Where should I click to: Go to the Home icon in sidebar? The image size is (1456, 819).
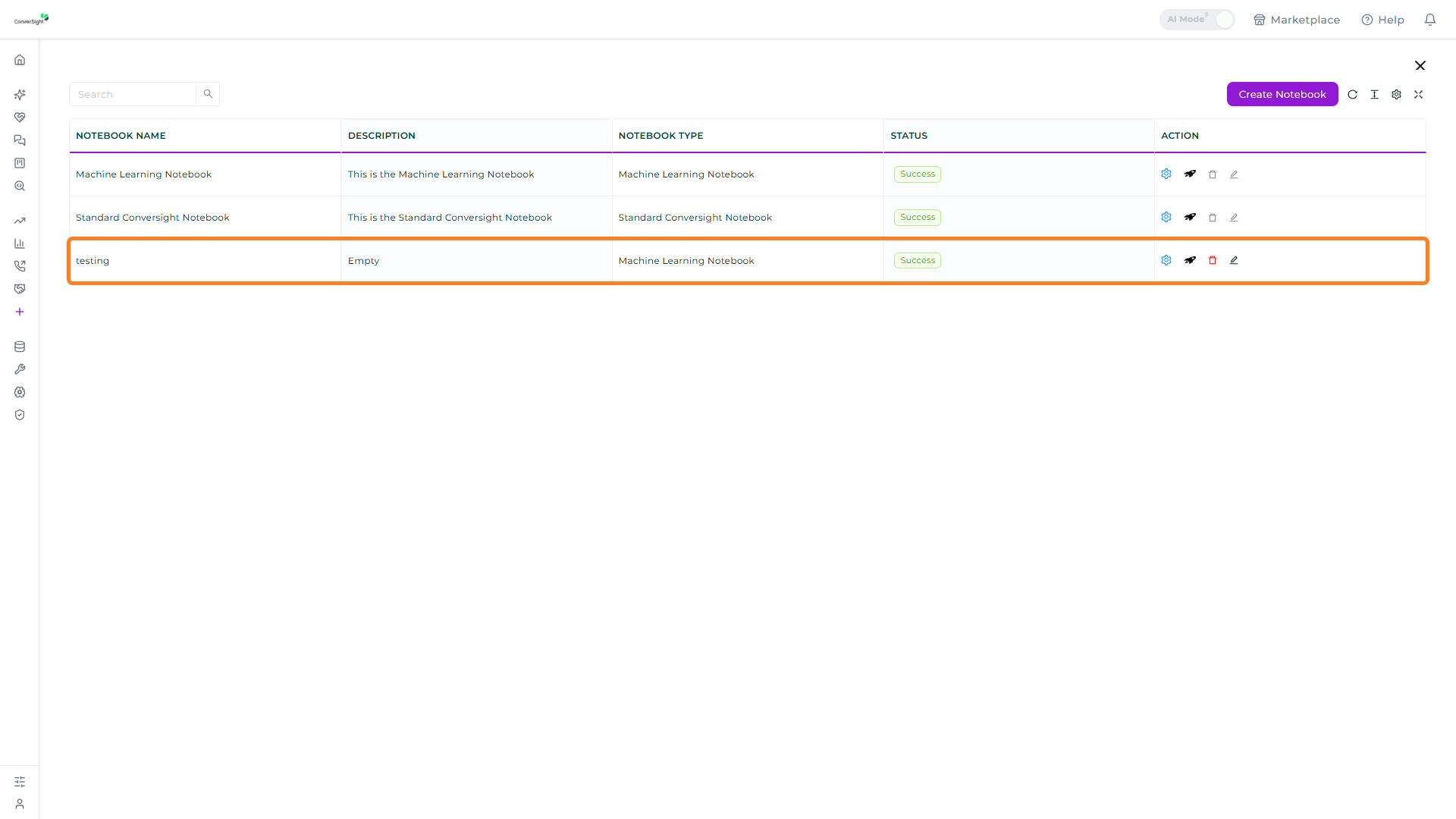click(20, 60)
